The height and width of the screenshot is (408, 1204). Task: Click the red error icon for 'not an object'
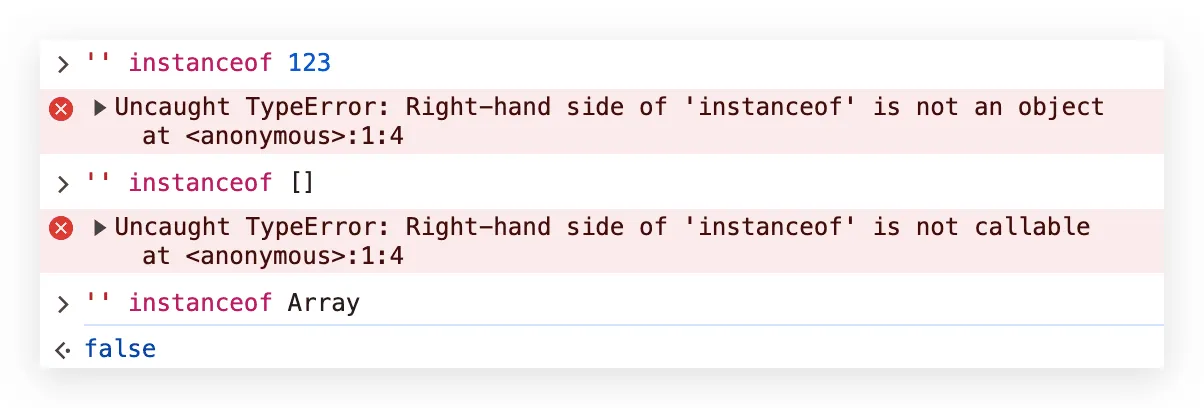point(61,110)
